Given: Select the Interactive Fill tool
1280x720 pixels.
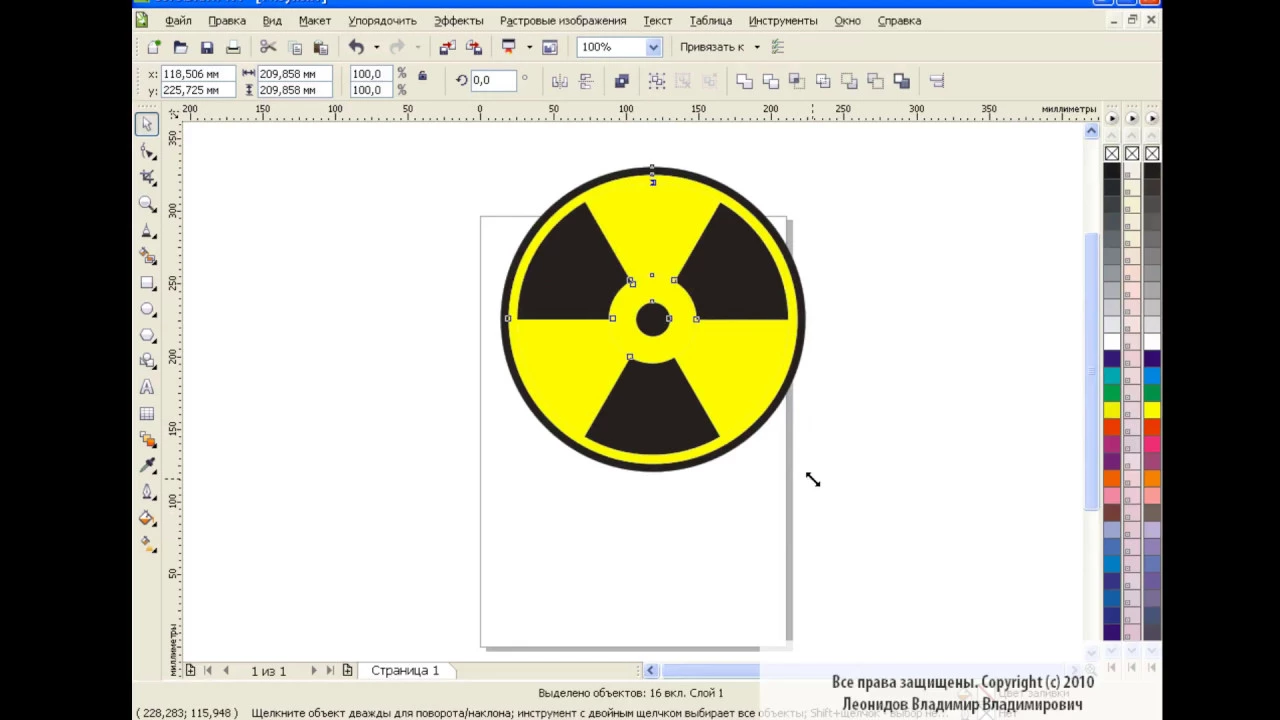Looking at the screenshot, I should tap(148, 544).
